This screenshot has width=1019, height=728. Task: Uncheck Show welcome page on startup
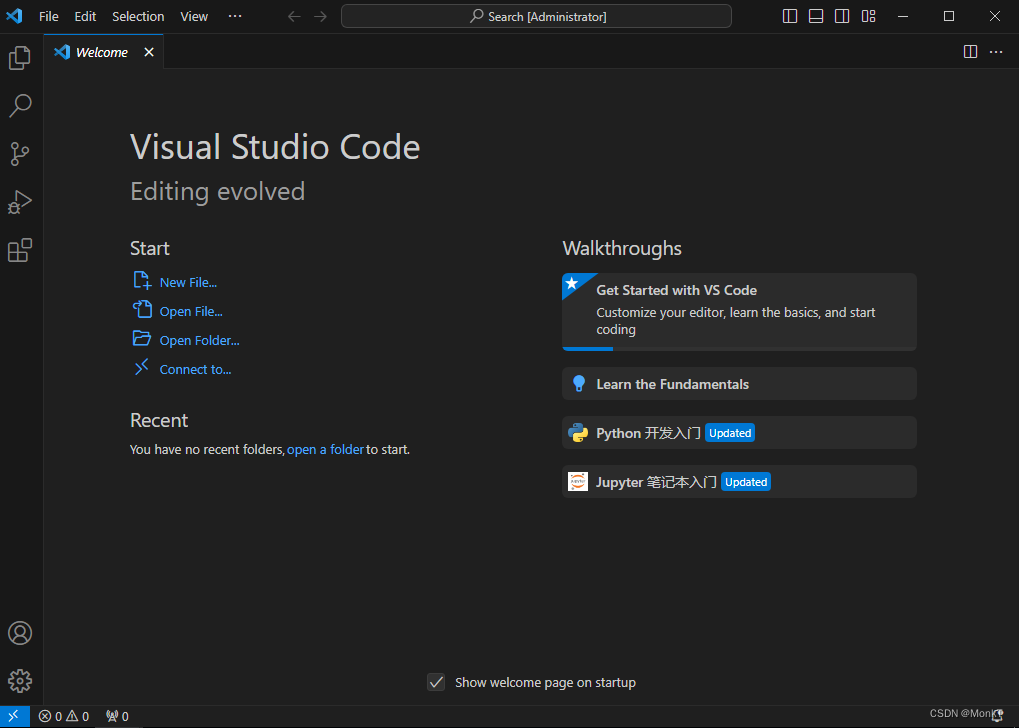(x=436, y=681)
